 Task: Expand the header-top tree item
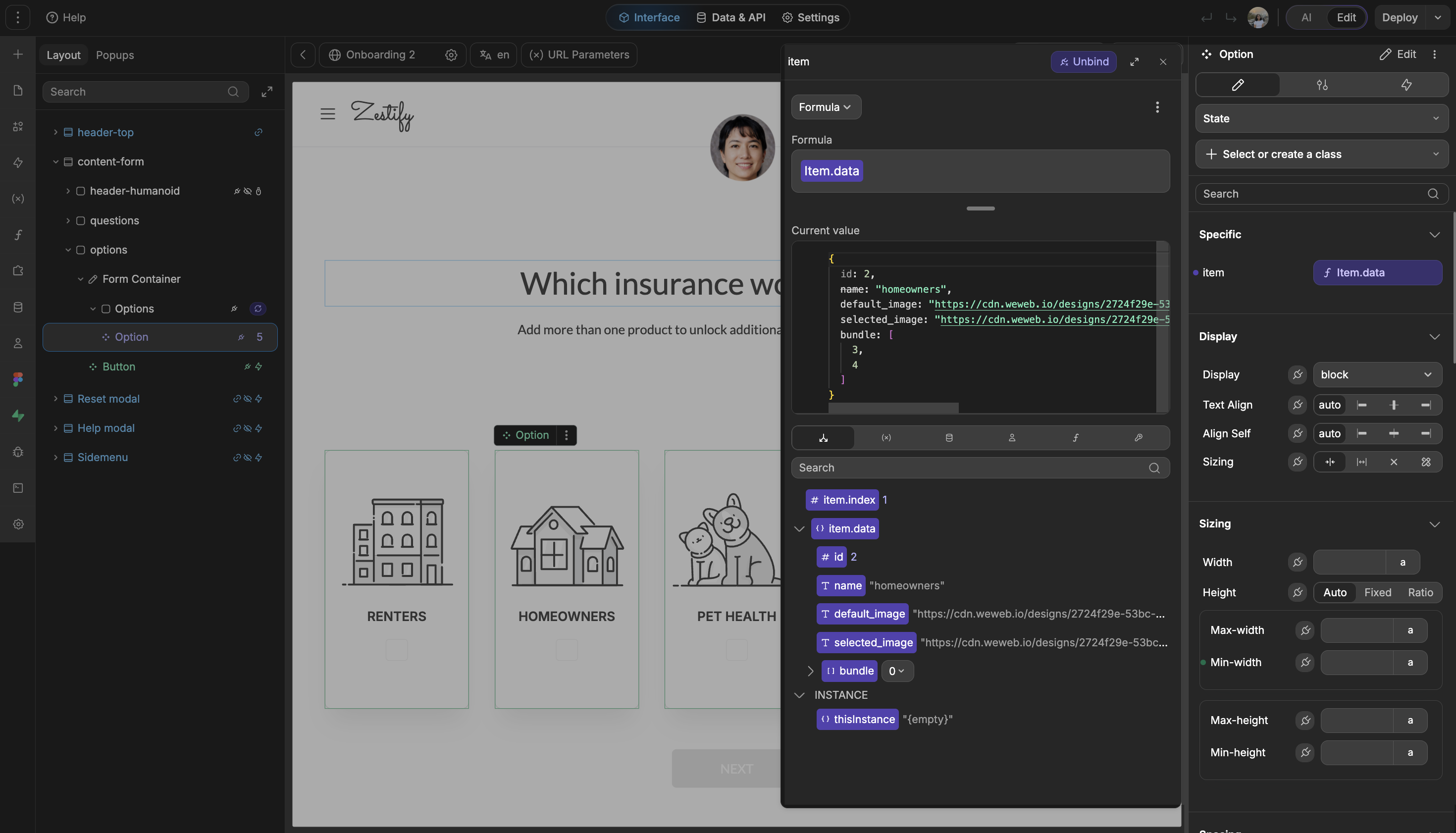click(55, 132)
